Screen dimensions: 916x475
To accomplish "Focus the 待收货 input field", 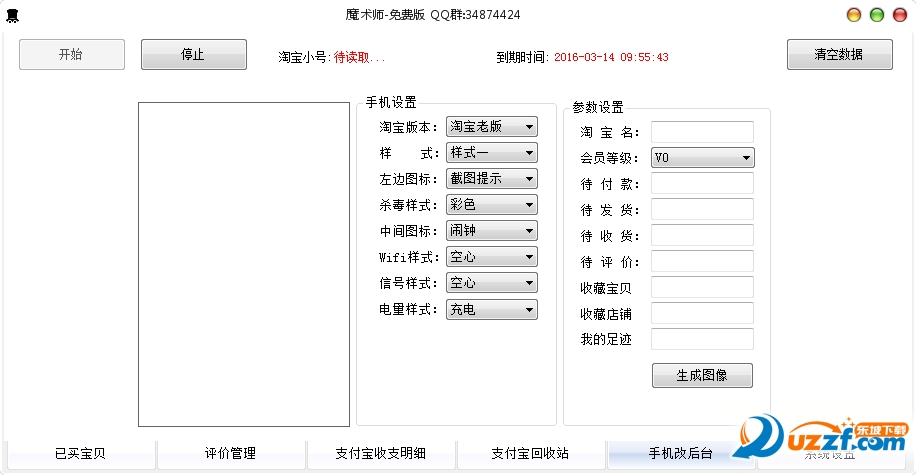I will pyautogui.click(x=702, y=235).
